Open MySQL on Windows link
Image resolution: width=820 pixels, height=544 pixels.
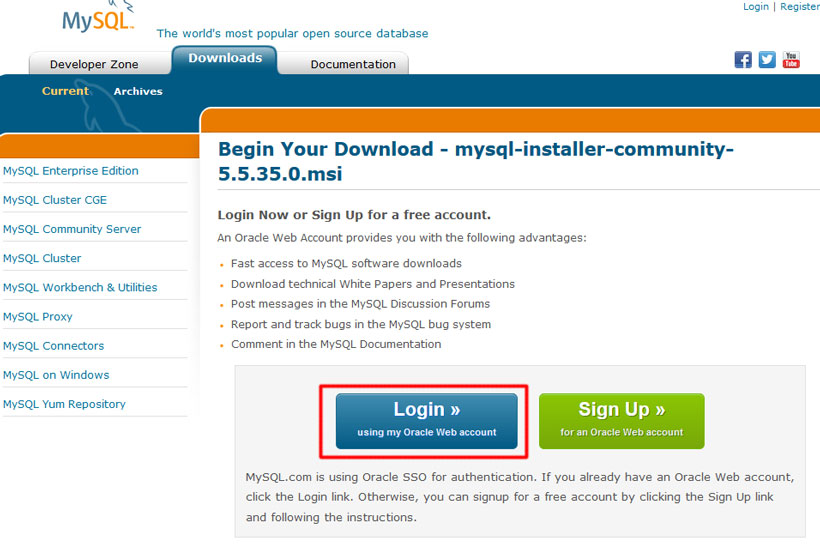point(56,375)
